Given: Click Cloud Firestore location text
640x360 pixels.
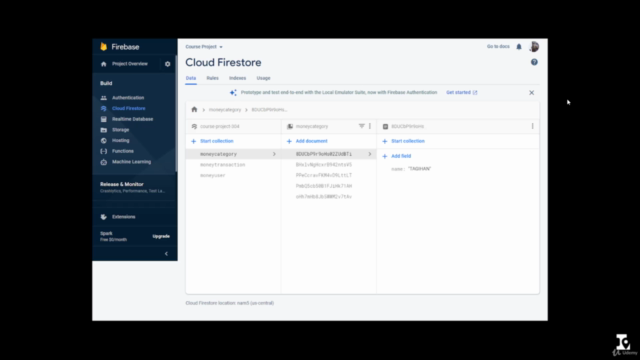Looking at the screenshot, I should pos(230,303).
